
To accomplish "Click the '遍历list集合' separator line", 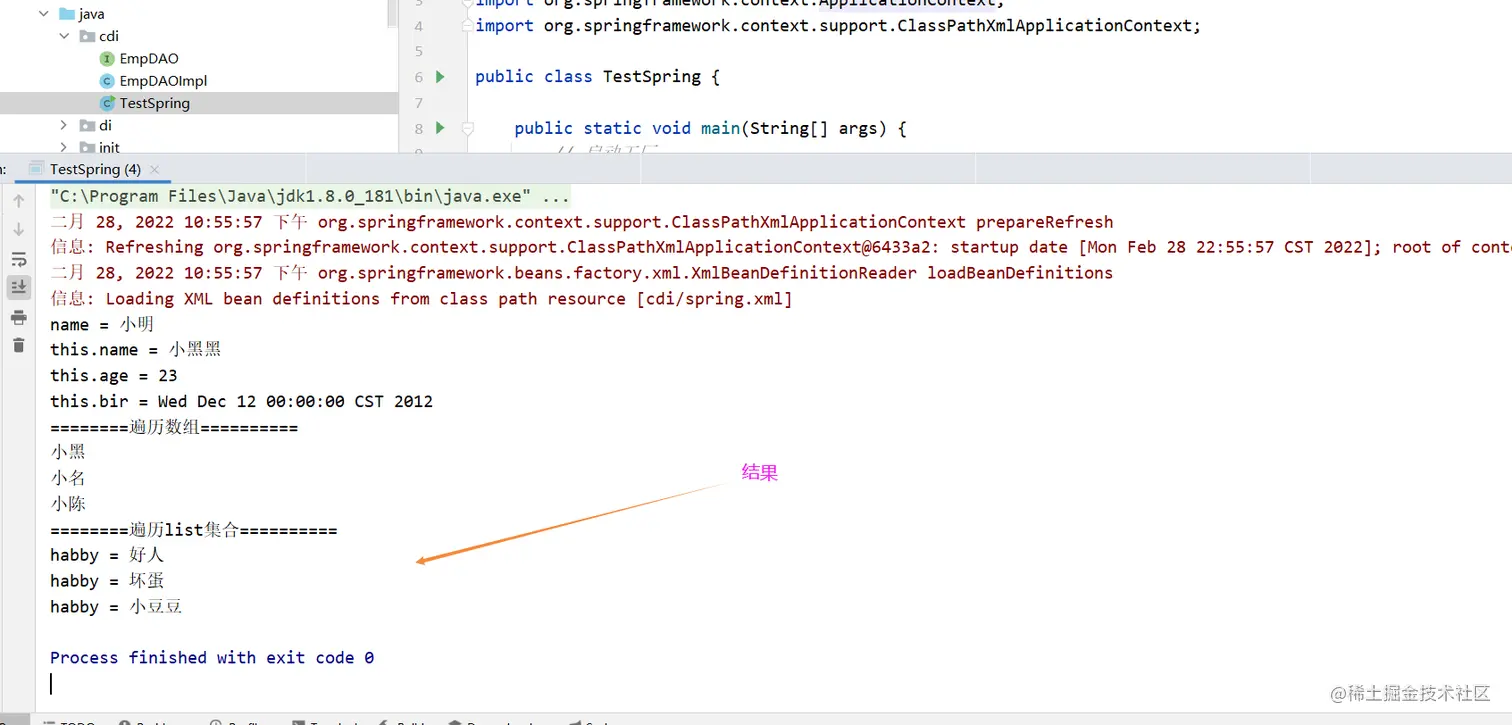I will [x=194, y=530].
